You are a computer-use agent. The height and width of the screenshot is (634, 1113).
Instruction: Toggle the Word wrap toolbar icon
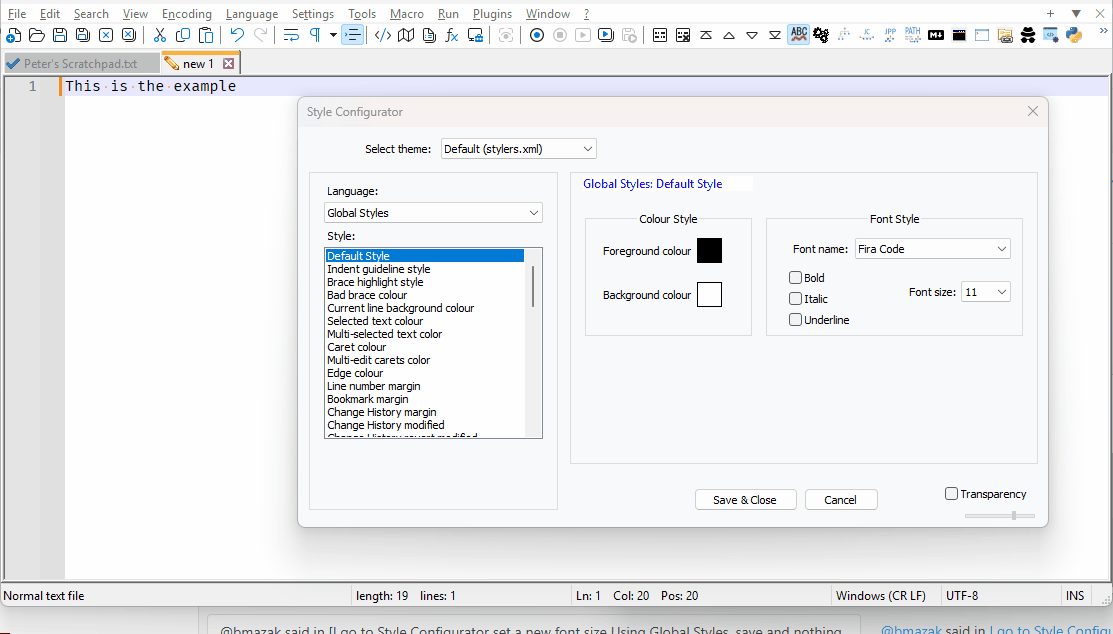(291, 35)
